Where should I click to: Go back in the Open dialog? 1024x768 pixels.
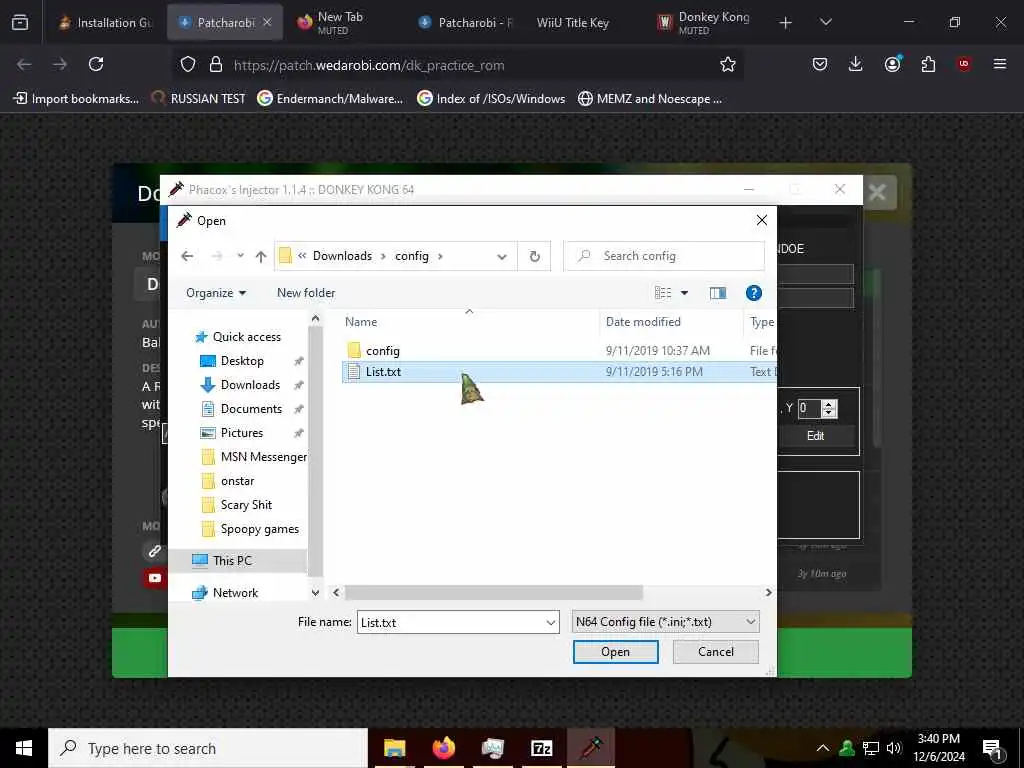click(x=187, y=256)
